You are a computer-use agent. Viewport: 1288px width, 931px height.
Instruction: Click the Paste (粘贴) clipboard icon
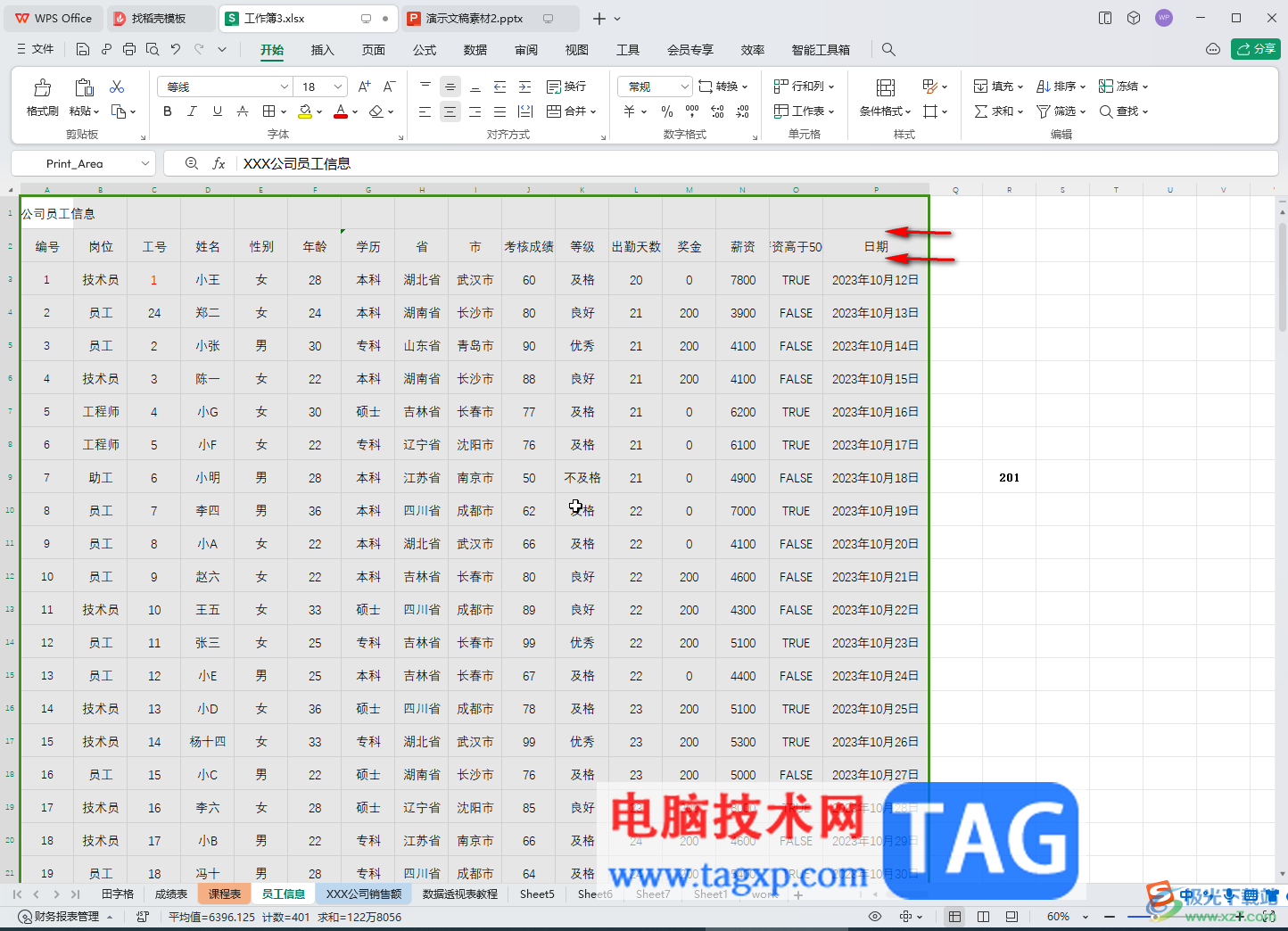[x=84, y=87]
